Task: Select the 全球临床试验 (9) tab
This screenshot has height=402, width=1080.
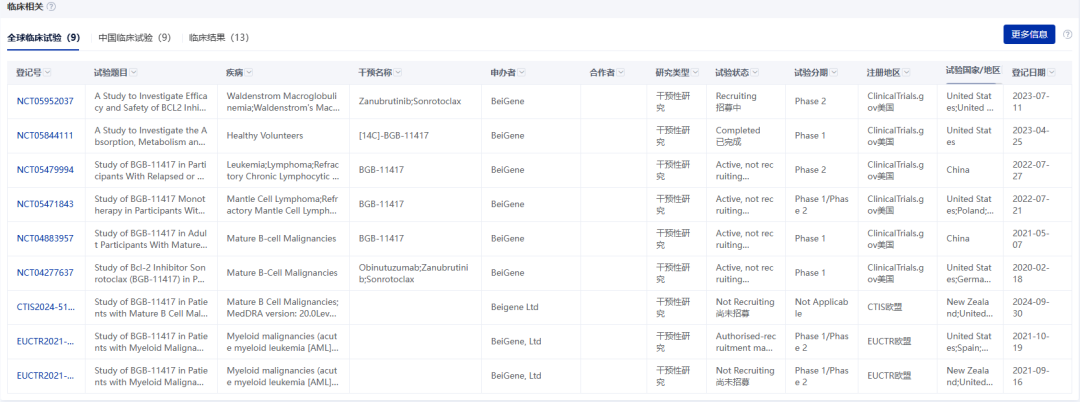Action: point(43,38)
